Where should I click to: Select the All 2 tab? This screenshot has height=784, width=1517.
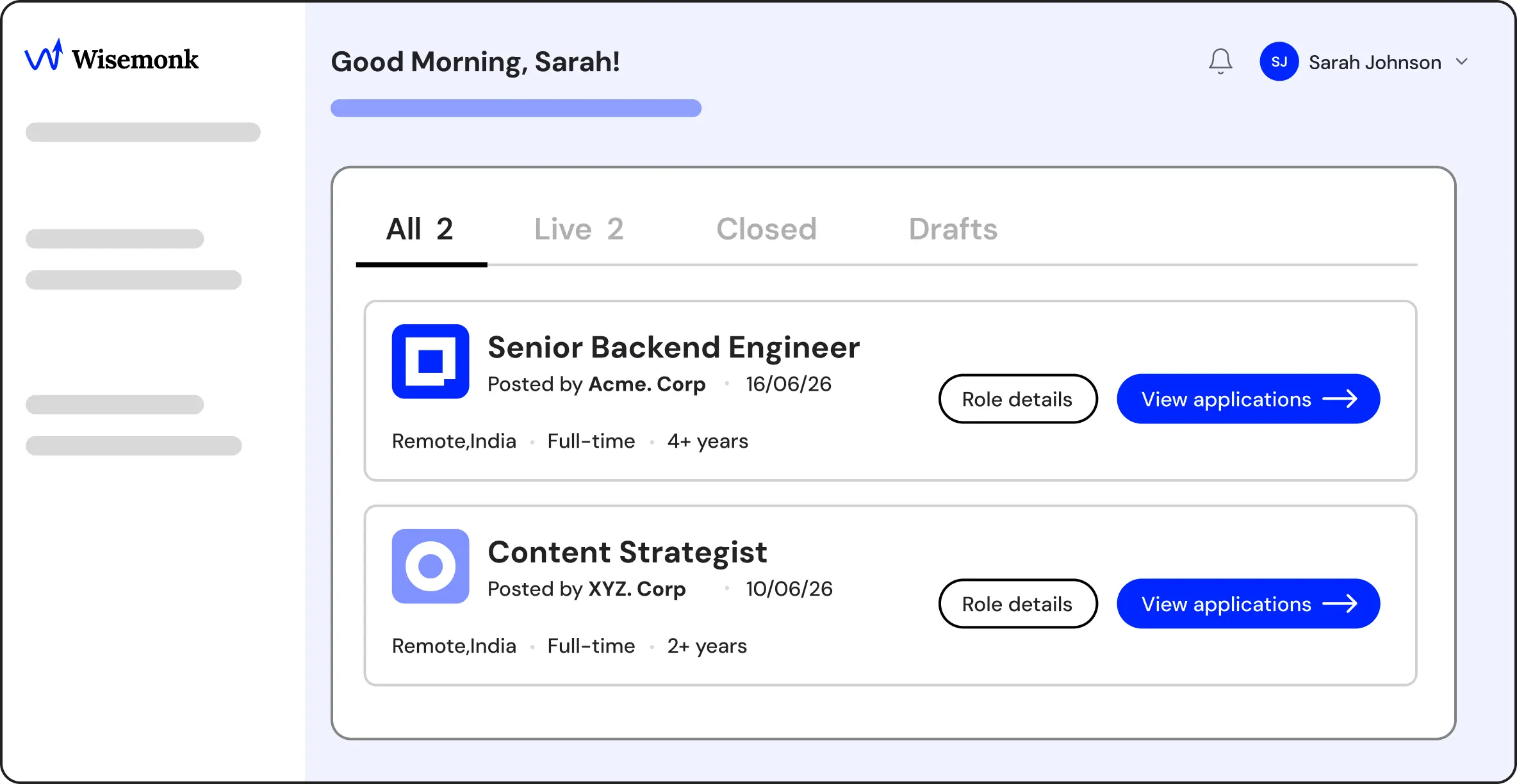tap(420, 229)
